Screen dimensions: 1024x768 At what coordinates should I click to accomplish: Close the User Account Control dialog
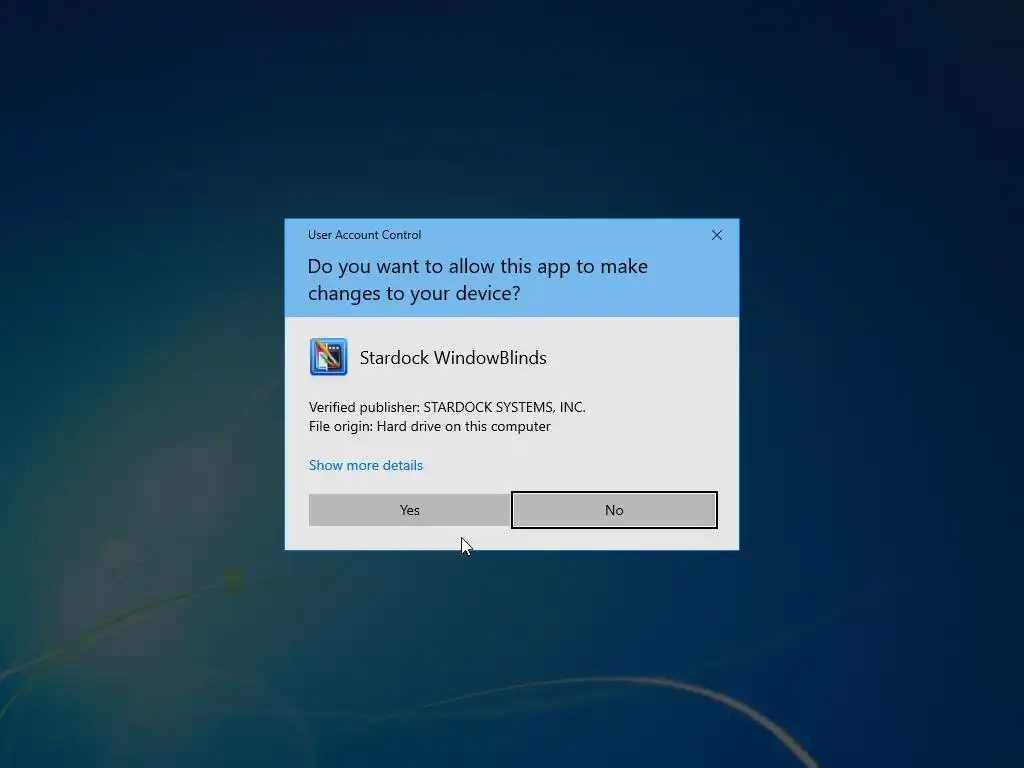(716, 235)
